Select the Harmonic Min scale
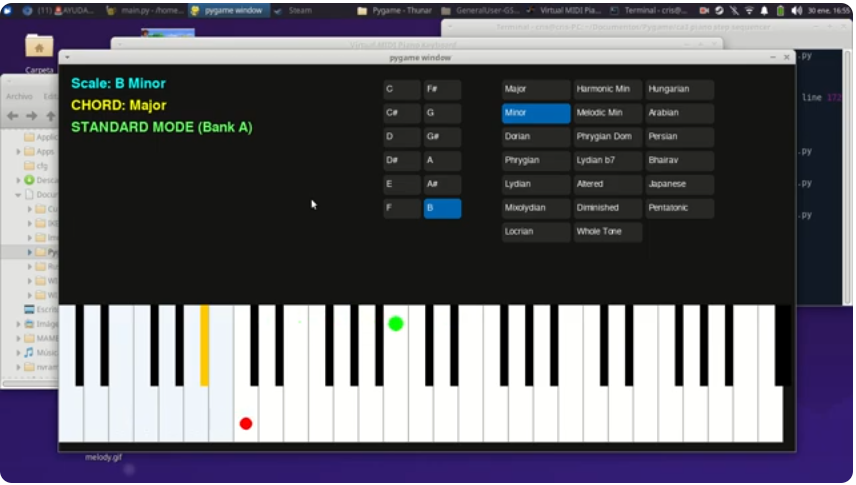 coord(608,89)
